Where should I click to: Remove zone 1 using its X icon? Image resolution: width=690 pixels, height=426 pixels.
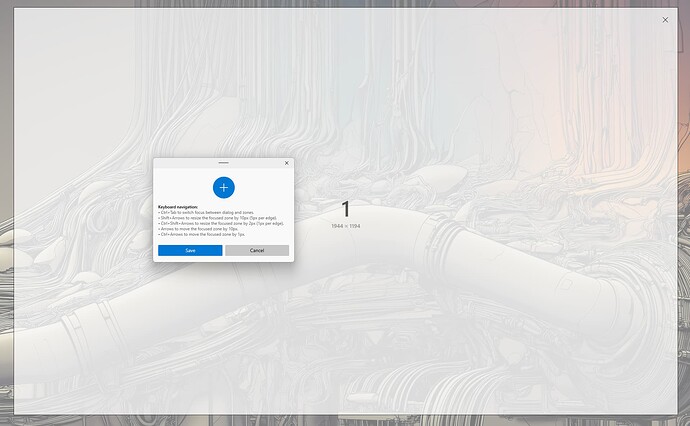click(665, 19)
